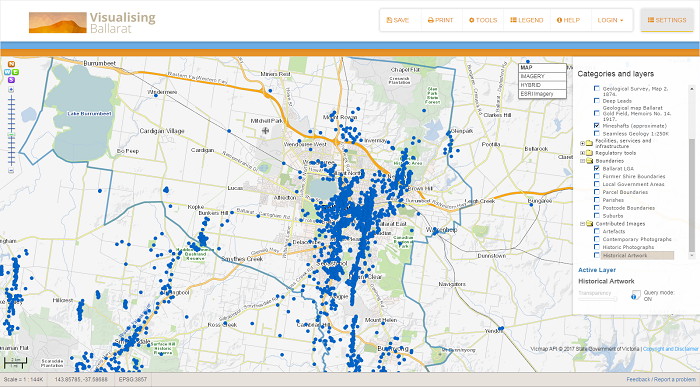Image resolution: width=700 pixels, height=387 pixels.
Task: Enable Postcode Boundaries layer
Action: (x=597, y=208)
